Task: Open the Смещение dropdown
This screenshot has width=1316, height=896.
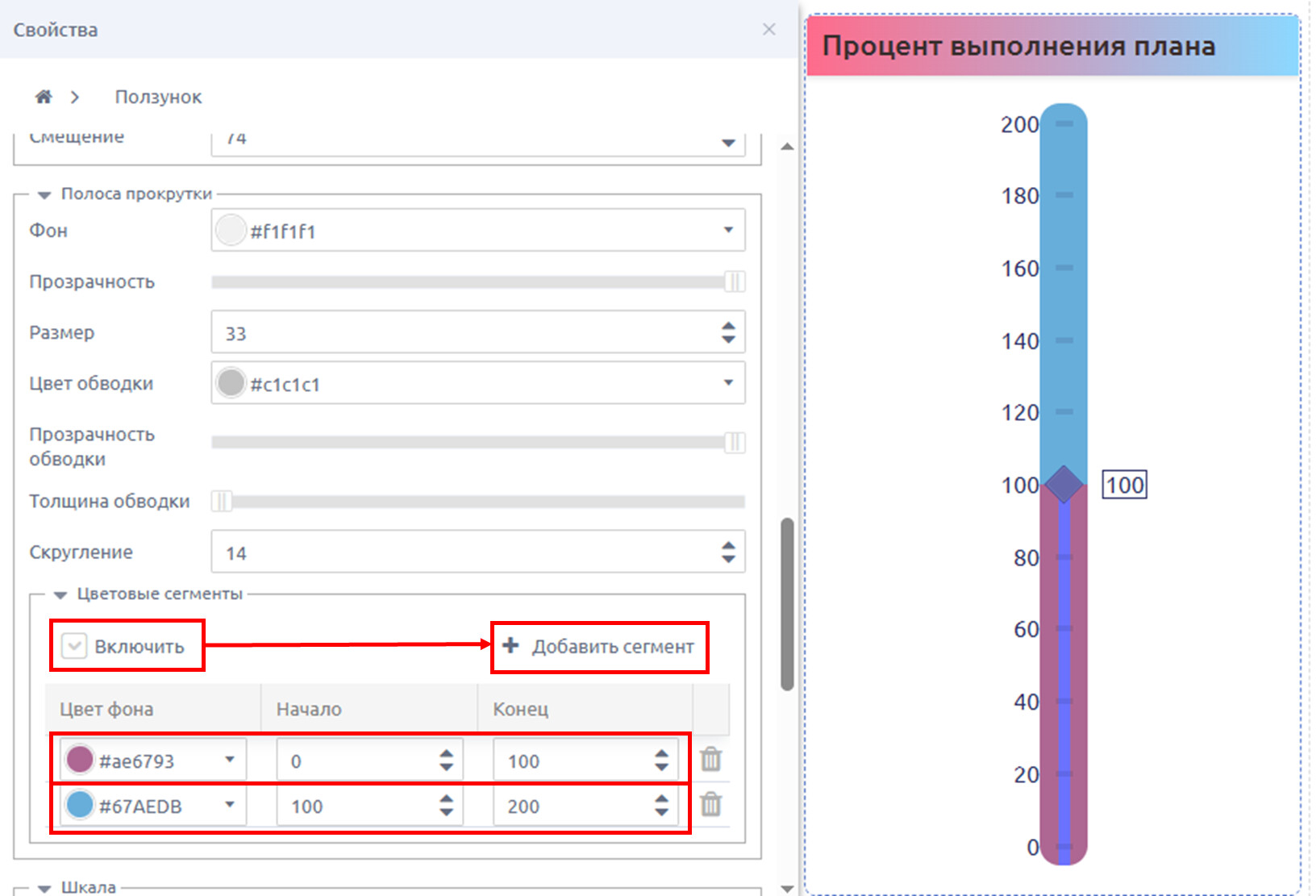Action: pos(728,143)
